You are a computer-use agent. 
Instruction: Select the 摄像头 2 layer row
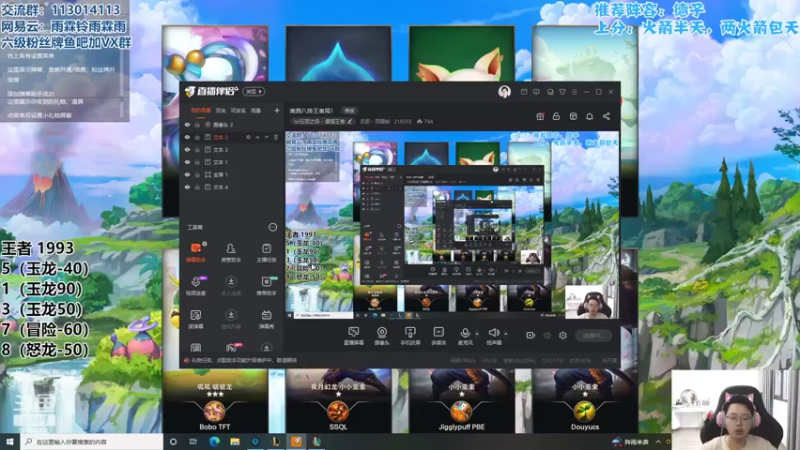click(232, 124)
